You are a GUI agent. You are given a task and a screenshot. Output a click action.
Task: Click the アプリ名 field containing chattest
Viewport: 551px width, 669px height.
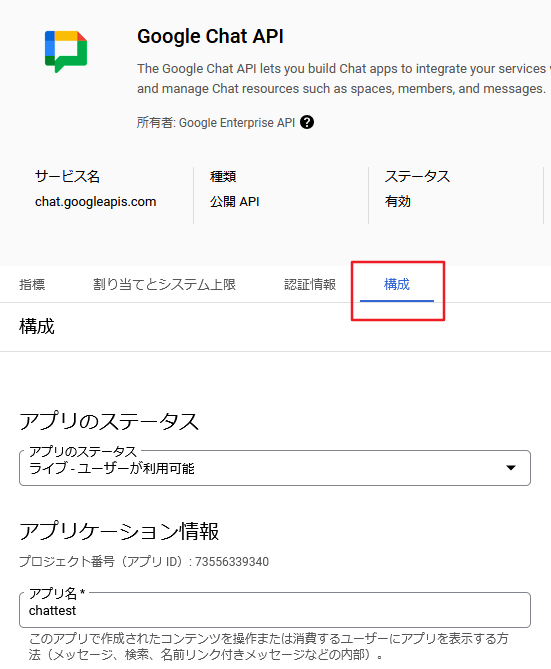[x=275, y=610]
